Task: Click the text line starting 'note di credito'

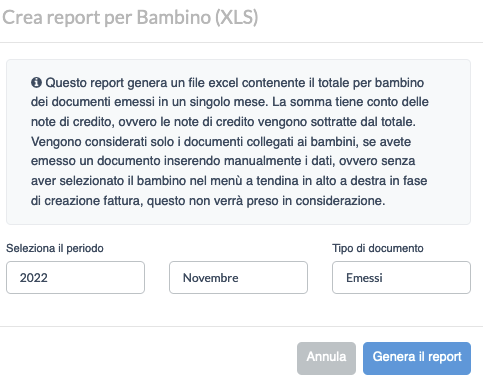Action: (223, 122)
